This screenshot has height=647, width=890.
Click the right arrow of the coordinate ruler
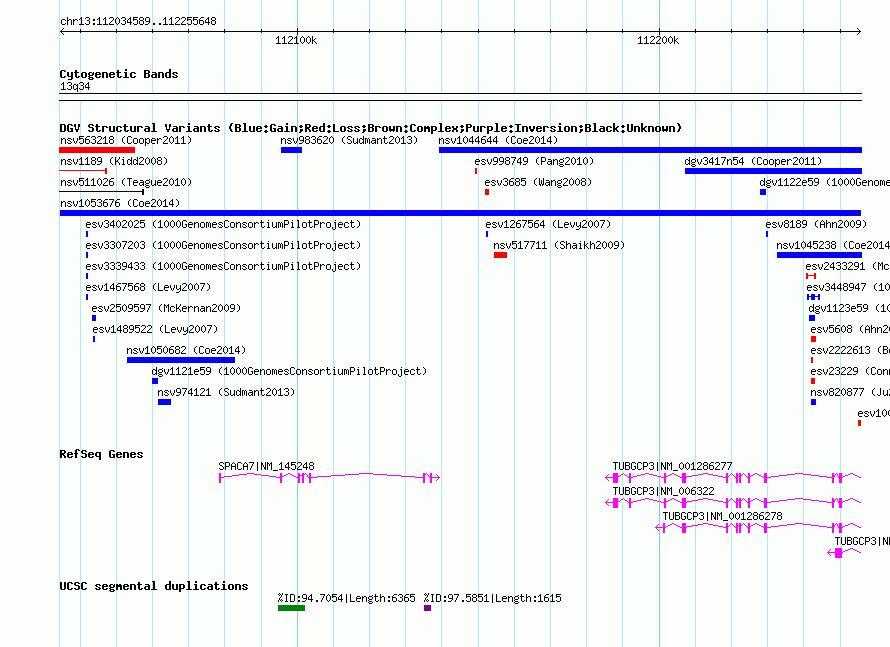[859, 31]
